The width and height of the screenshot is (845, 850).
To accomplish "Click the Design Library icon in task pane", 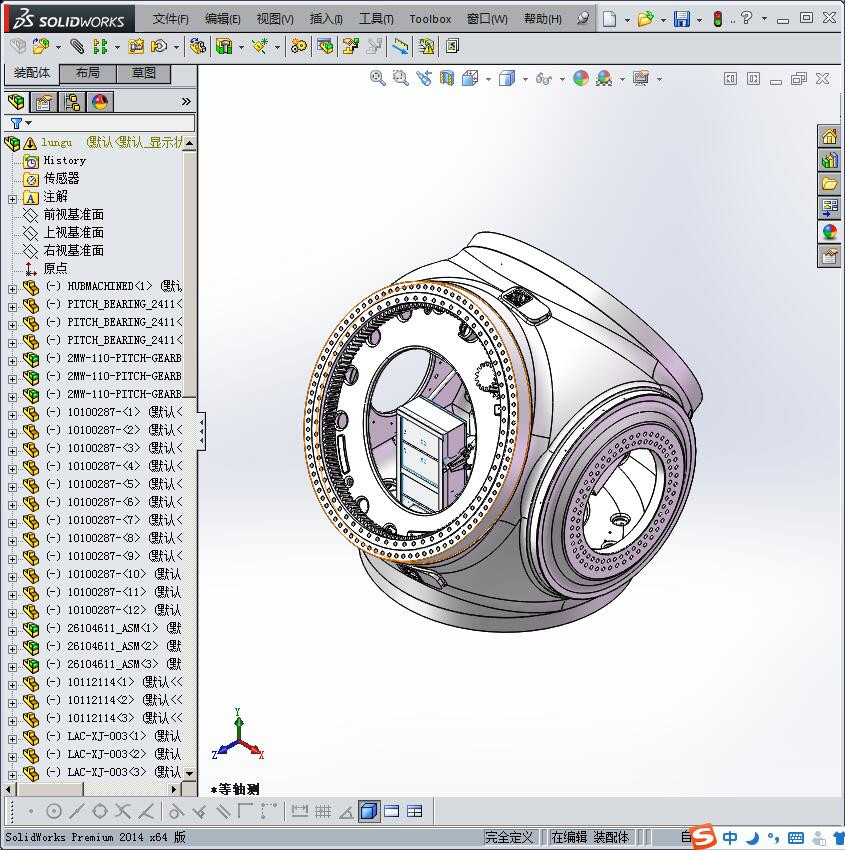I will click(x=829, y=160).
